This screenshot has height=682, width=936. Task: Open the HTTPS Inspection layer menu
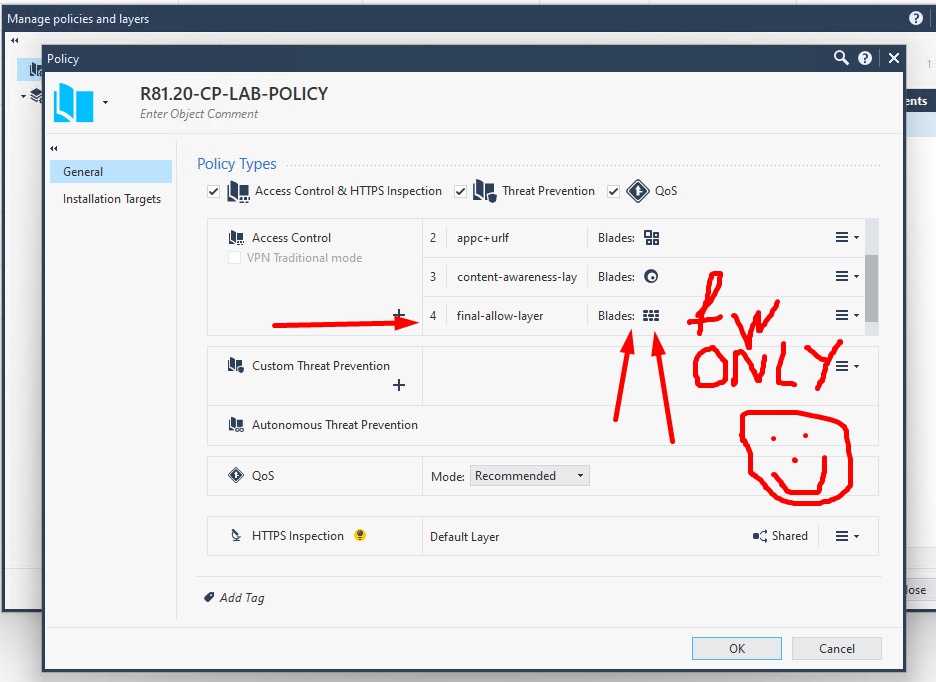(847, 536)
